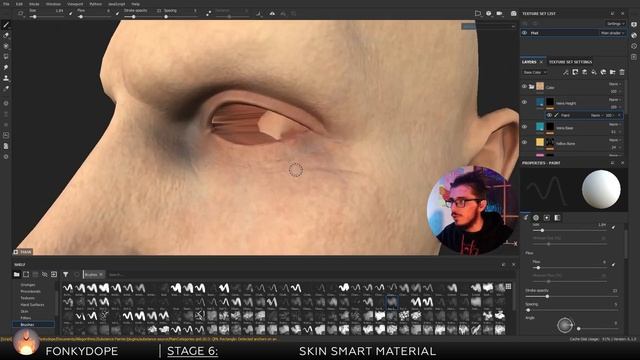Add a new folder in Layers panel
This screenshot has width=640, height=360.
click(x=613, y=72)
